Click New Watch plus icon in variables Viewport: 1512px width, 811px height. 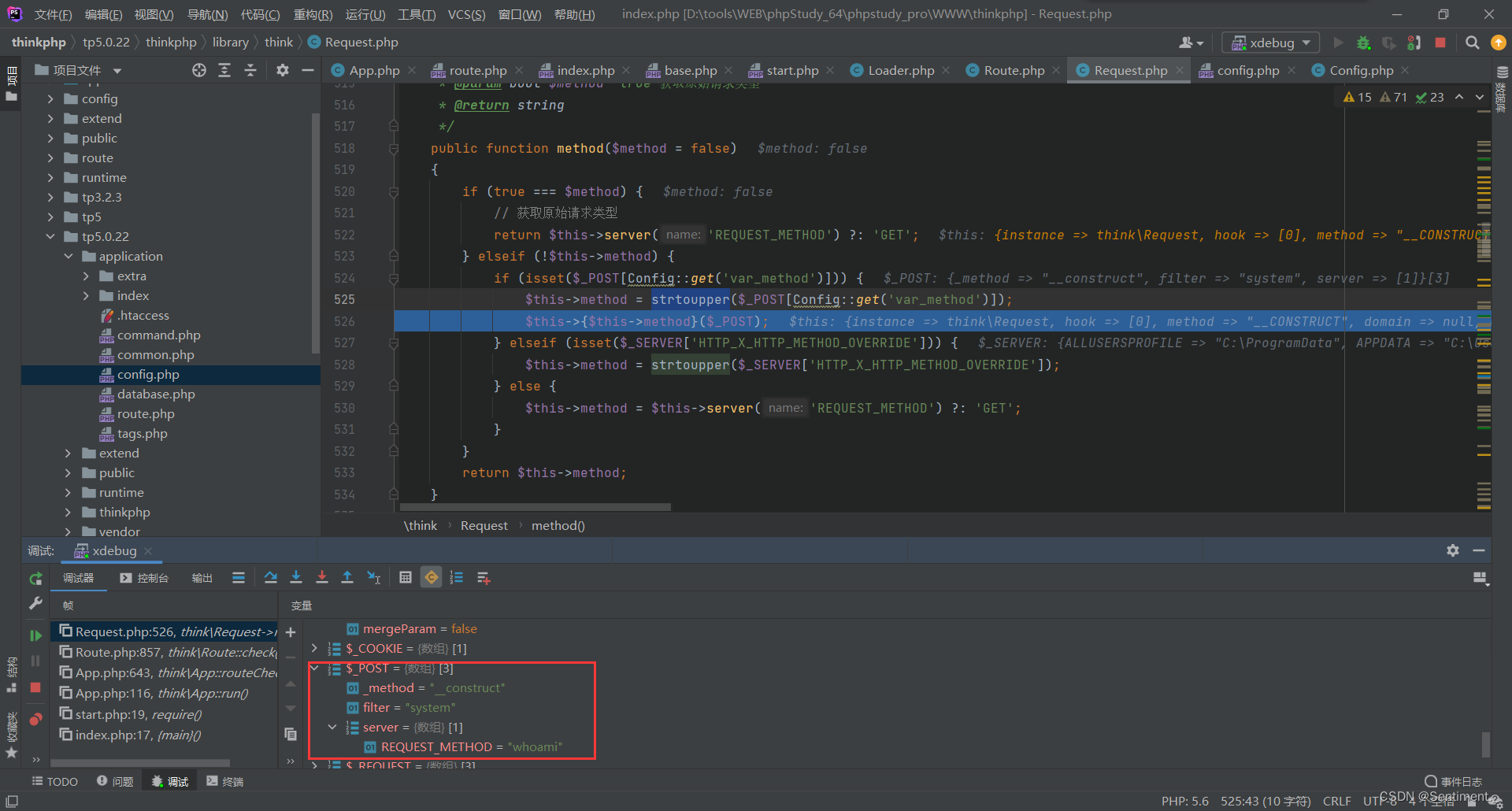[x=291, y=632]
